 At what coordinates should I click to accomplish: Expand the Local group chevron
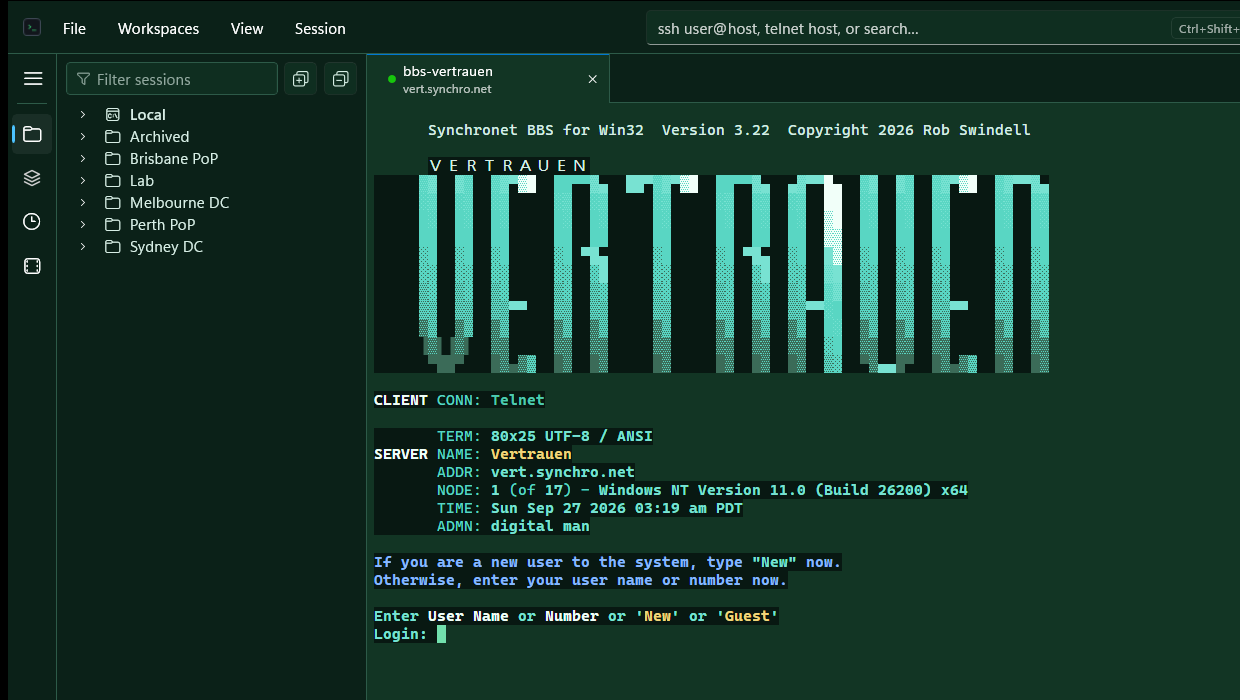click(x=83, y=115)
